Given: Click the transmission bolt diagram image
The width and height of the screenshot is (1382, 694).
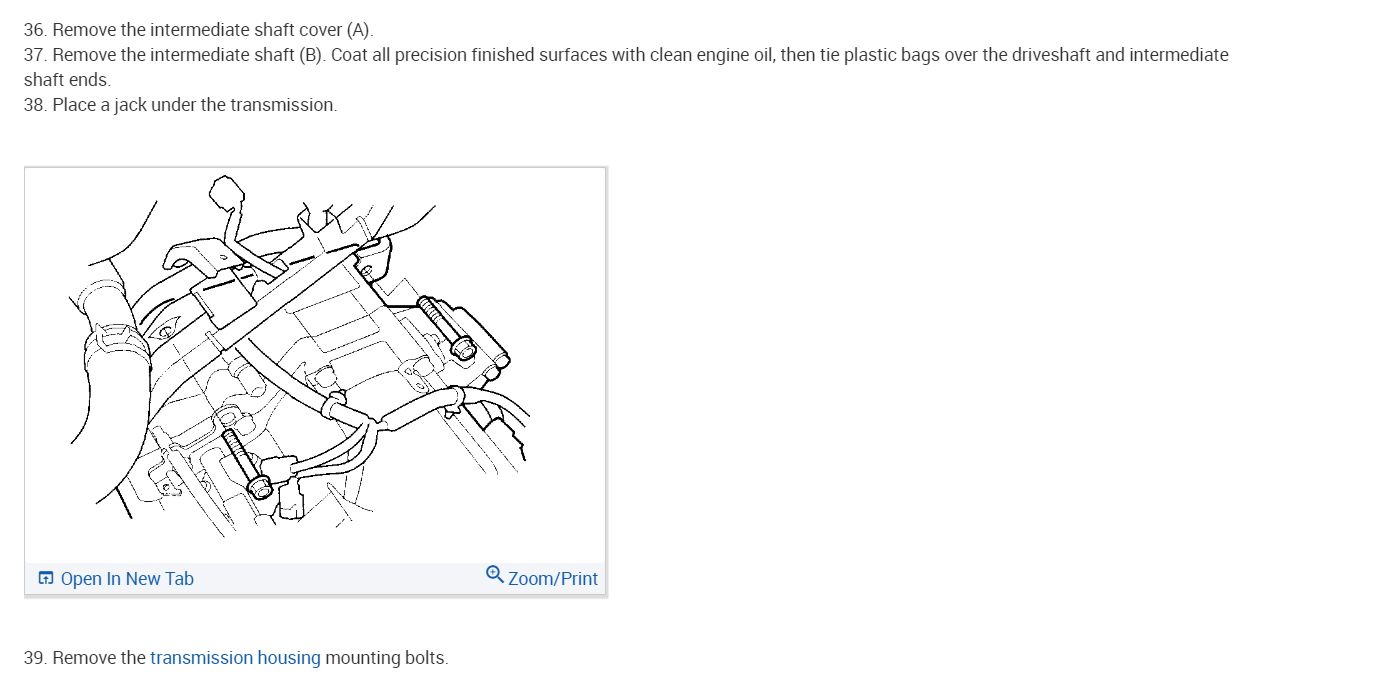Looking at the screenshot, I should (x=315, y=365).
